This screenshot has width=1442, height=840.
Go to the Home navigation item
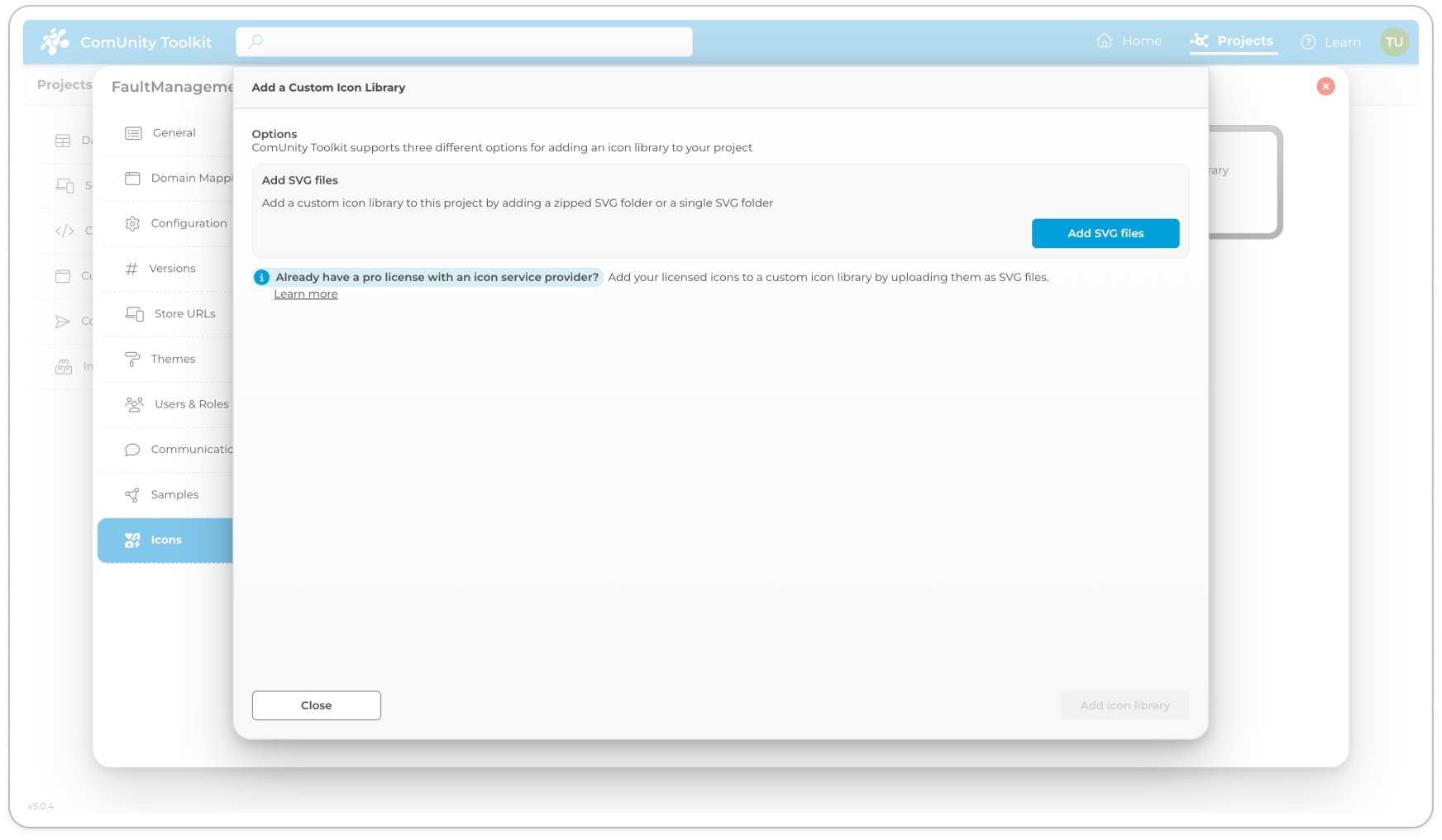pos(1129,41)
